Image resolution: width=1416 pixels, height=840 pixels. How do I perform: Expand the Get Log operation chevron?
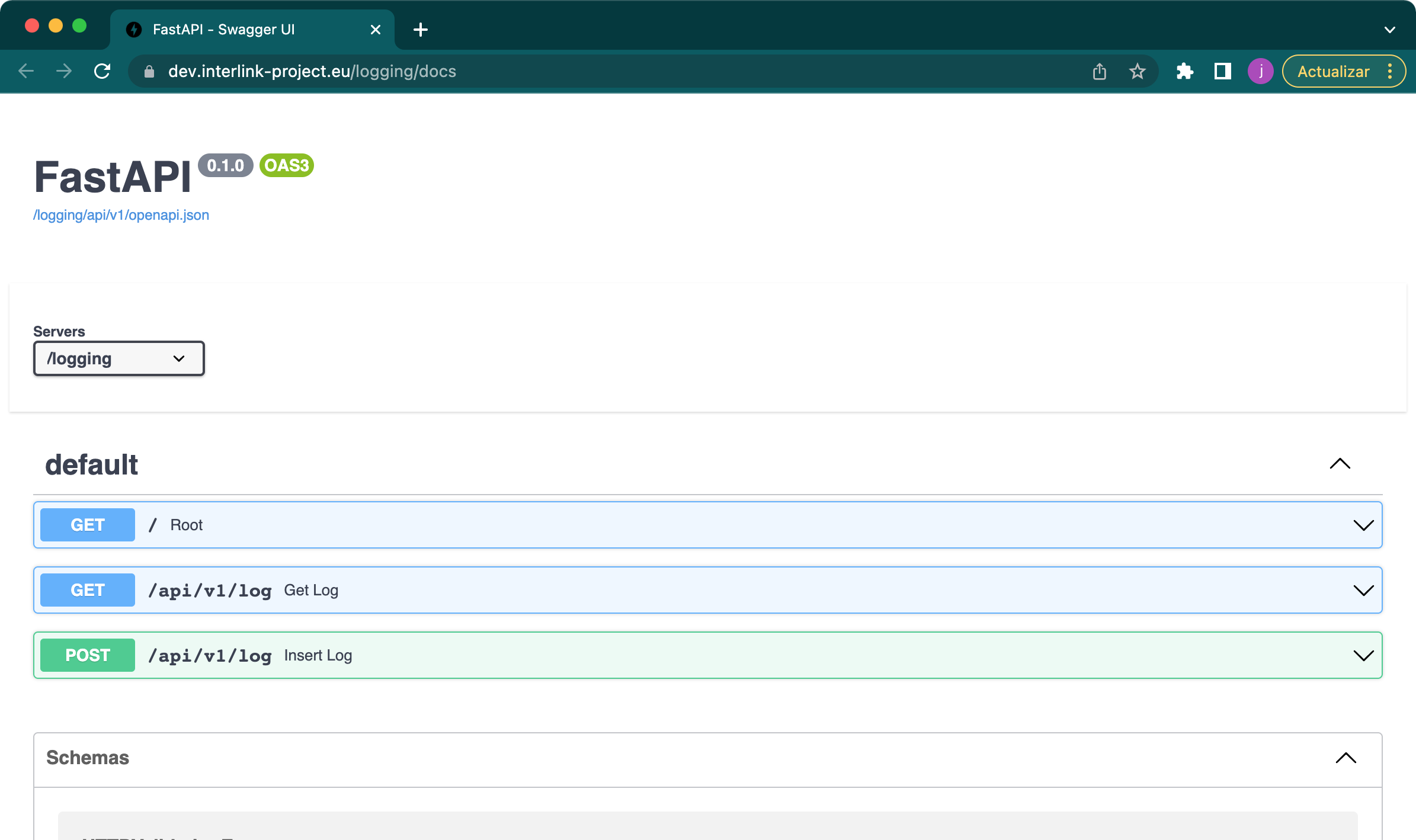click(1364, 591)
